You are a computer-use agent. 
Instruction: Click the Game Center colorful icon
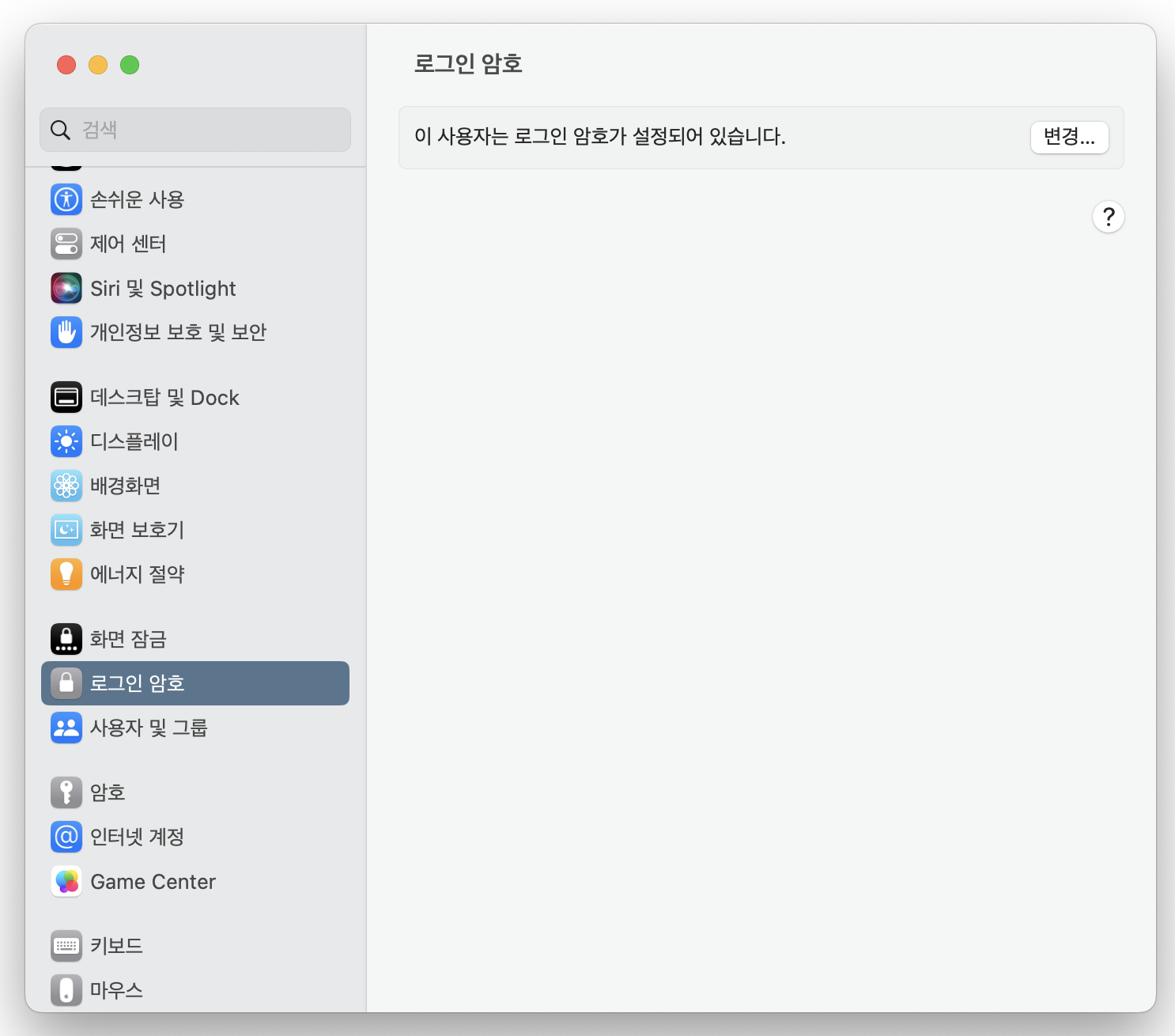pos(66,882)
